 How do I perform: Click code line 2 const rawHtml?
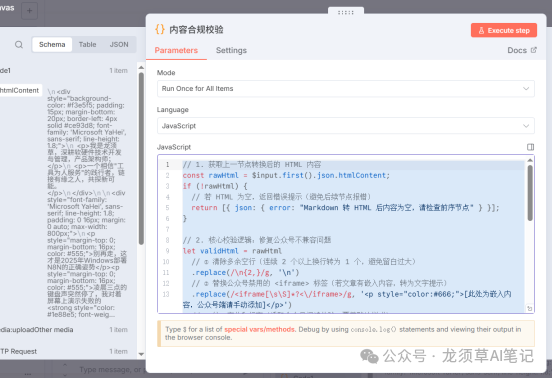286,175
